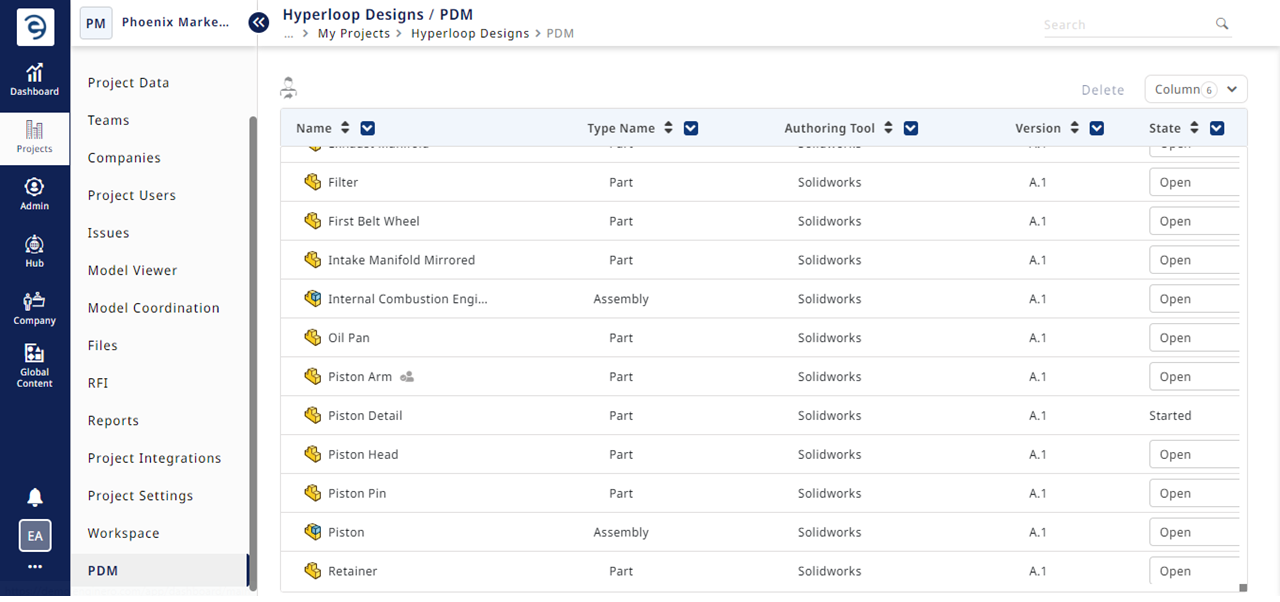Open Project Data in sidebar
Viewport: 1280px width, 602px height.
coord(128,83)
